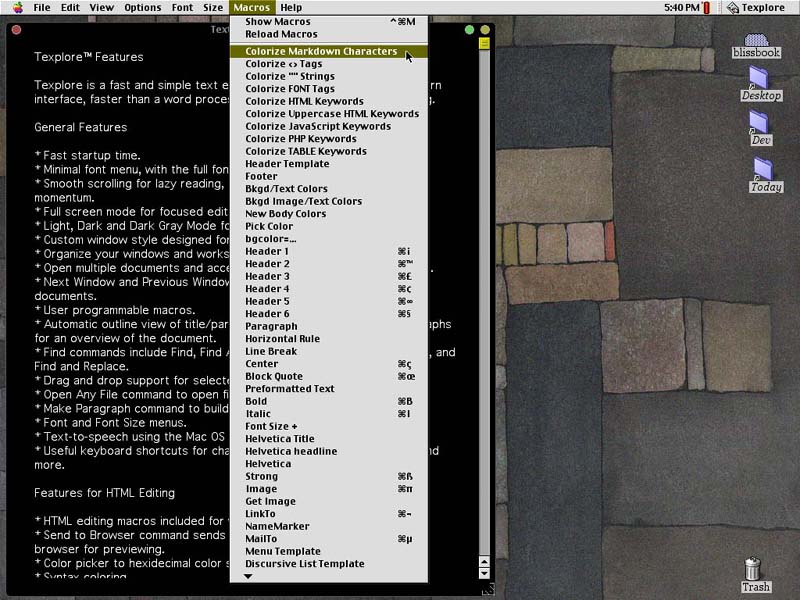Choose Font Size + macro
Viewport: 800px width, 600px height.
[329, 426]
